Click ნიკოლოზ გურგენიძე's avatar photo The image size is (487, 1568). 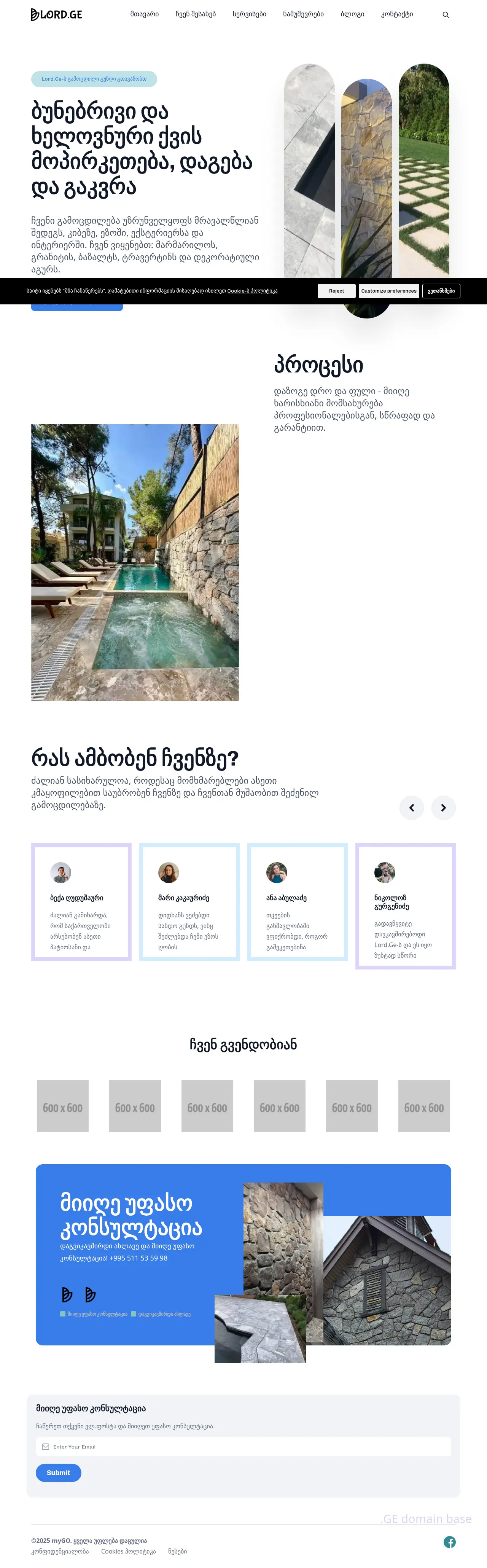click(385, 872)
